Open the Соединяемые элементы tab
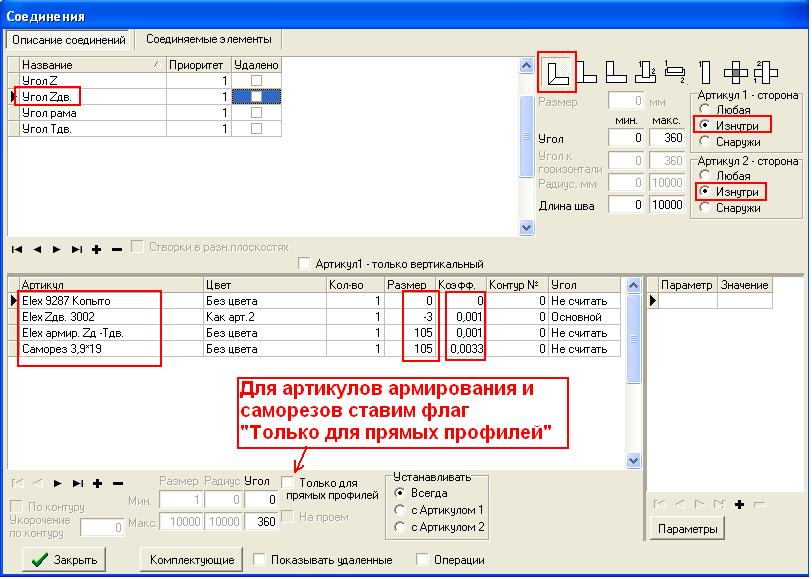The height and width of the screenshot is (579, 812). click(209, 39)
